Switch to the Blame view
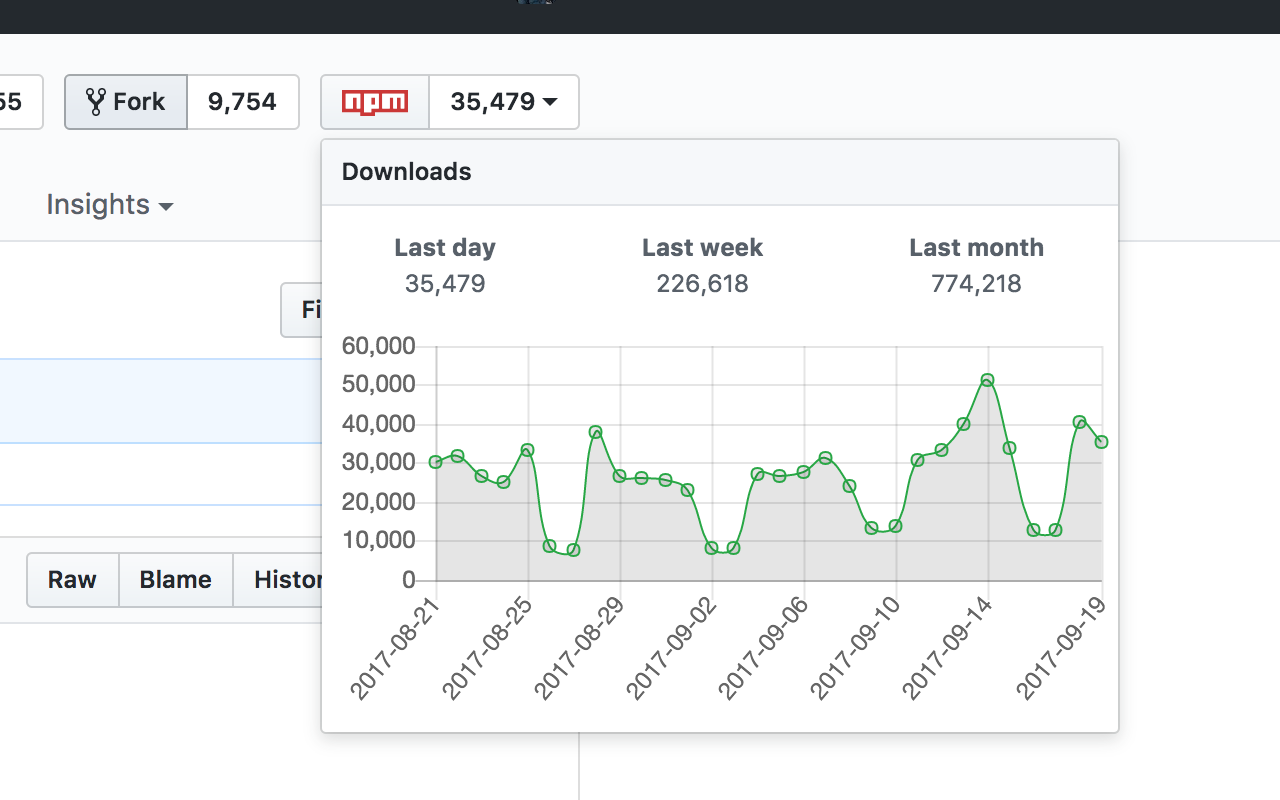The width and height of the screenshot is (1280, 800). (175, 579)
